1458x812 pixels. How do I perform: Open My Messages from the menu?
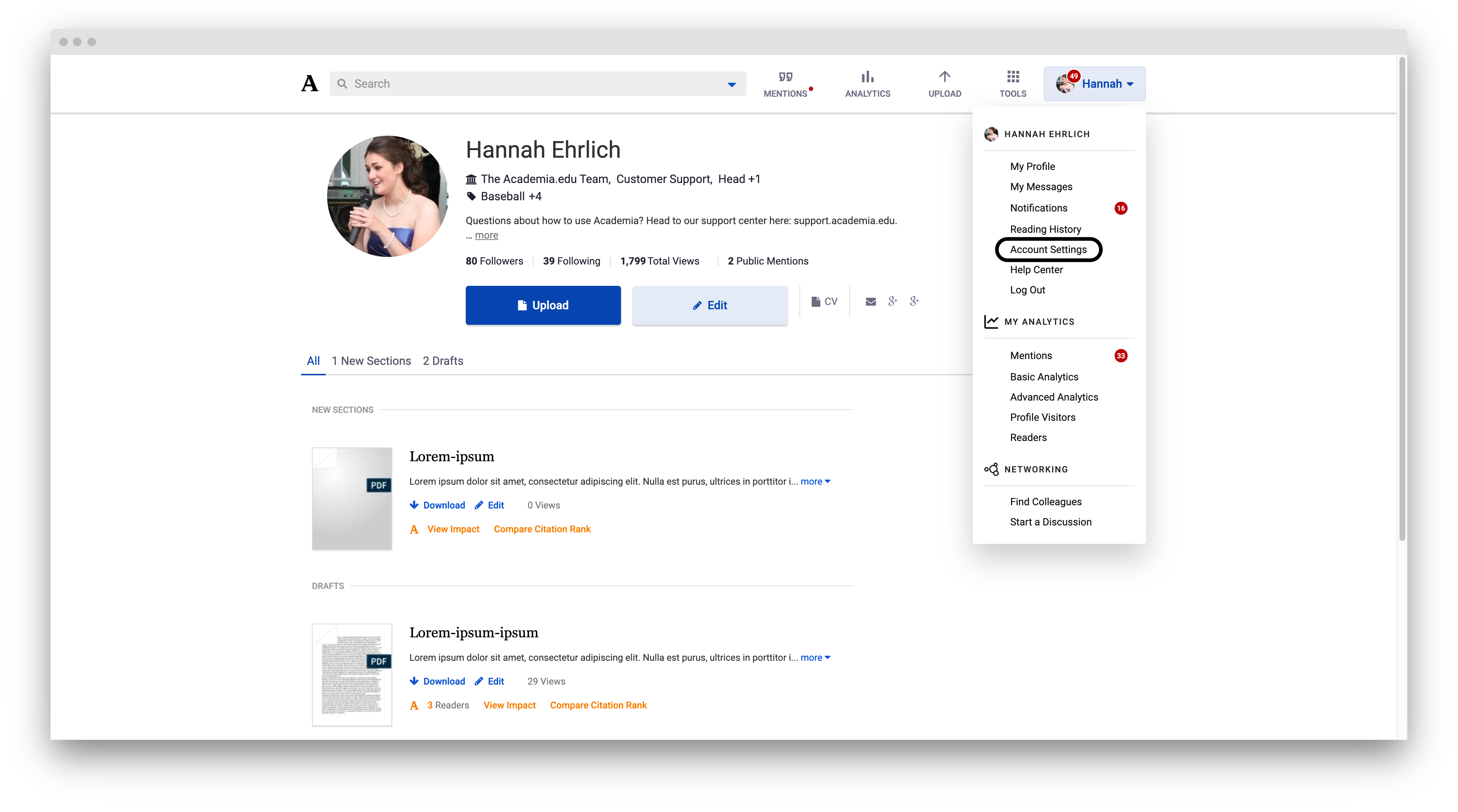pos(1041,187)
